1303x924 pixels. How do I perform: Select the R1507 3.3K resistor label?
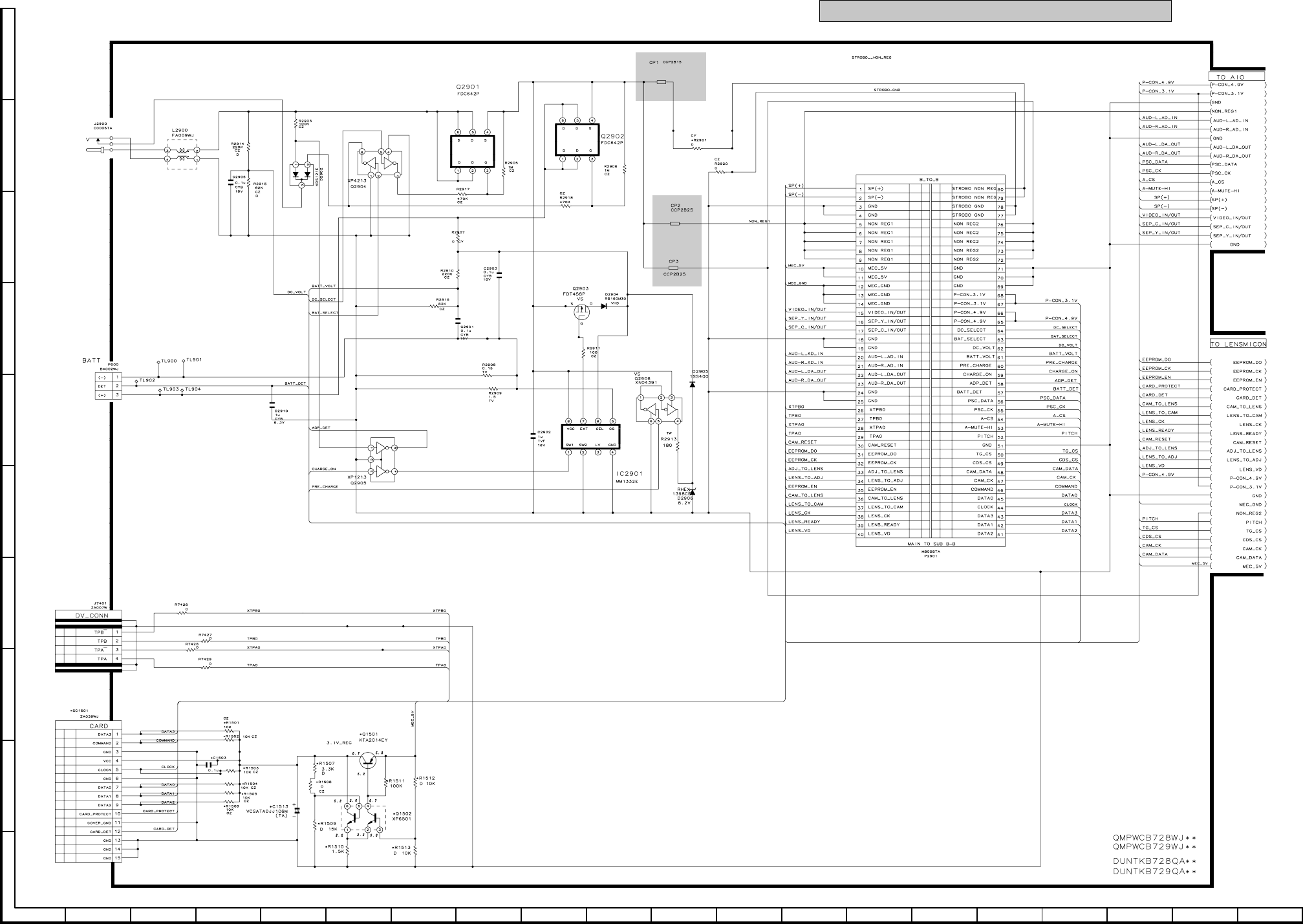[x=326, y=766]
